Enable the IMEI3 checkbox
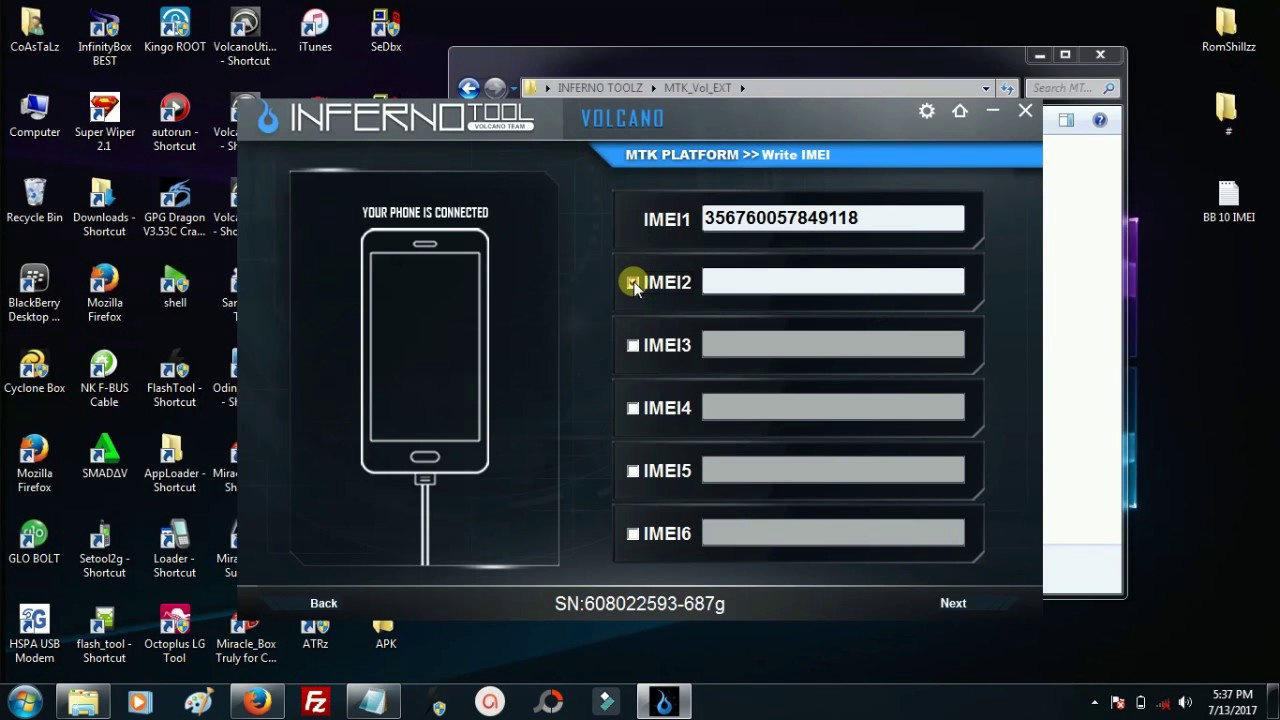 pos(633,345)
